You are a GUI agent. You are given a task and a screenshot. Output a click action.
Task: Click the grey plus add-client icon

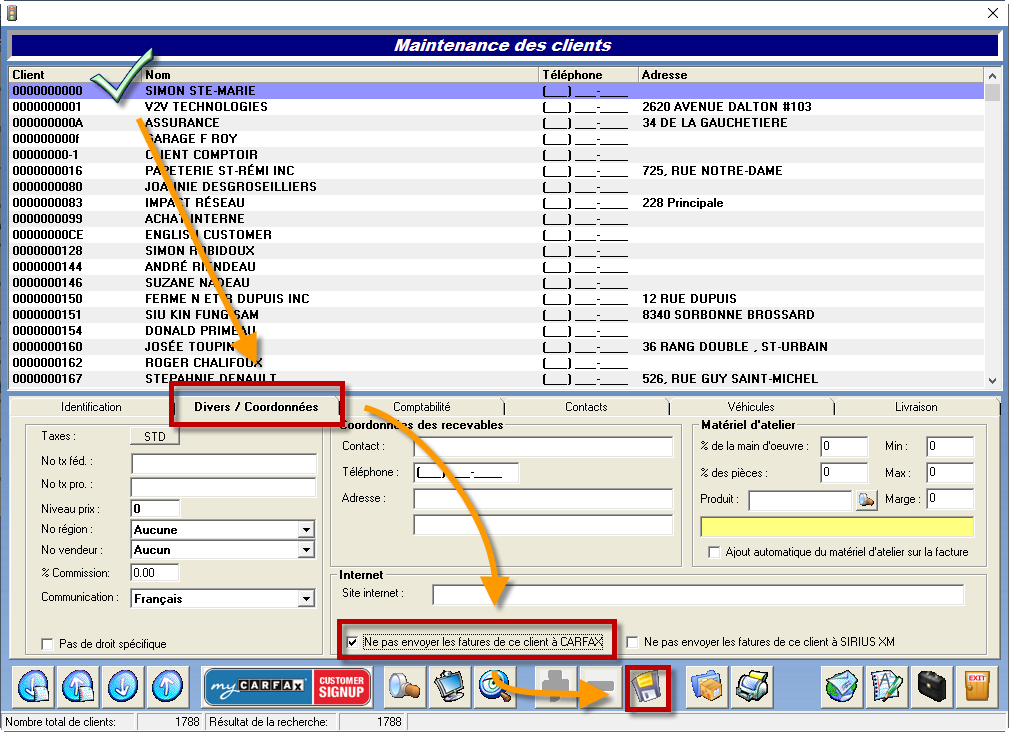556,686
